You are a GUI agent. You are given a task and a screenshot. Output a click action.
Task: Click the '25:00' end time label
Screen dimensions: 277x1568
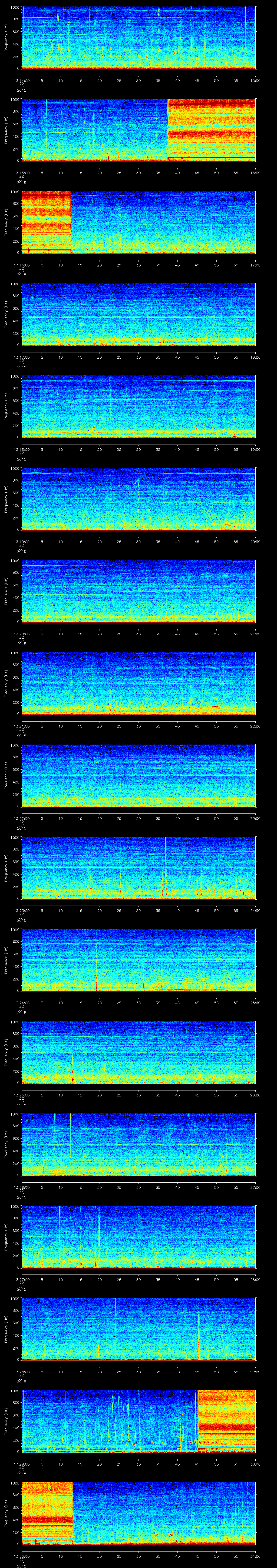click(255, 1003)
